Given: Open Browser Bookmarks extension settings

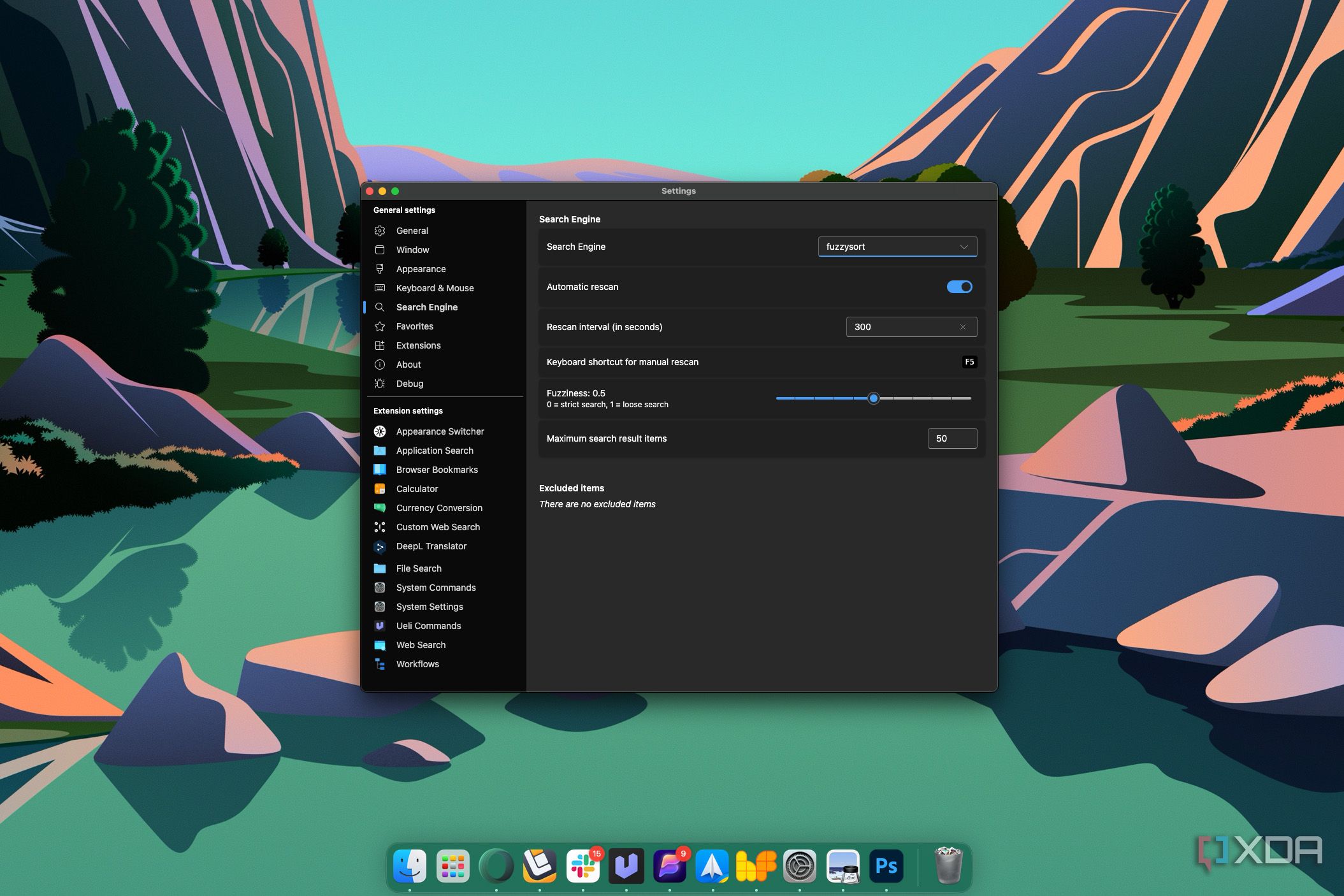Looking at the screenshot, I should 437,470.
